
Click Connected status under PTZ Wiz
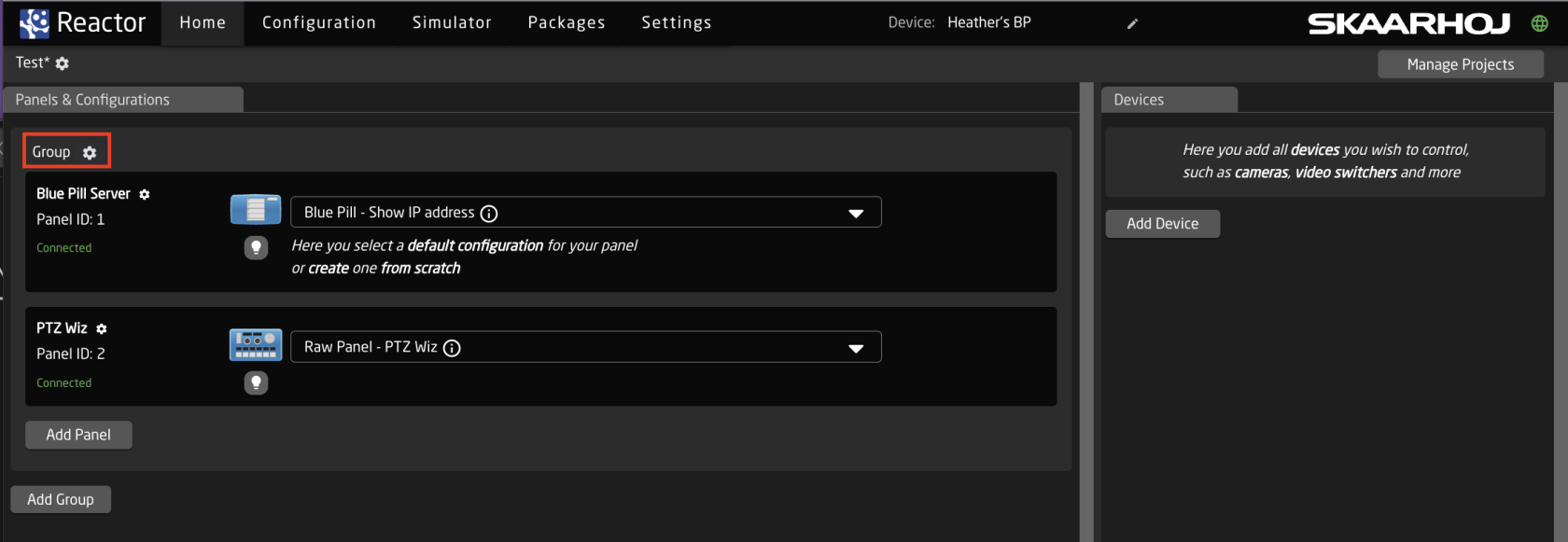(x=64, y=383)
